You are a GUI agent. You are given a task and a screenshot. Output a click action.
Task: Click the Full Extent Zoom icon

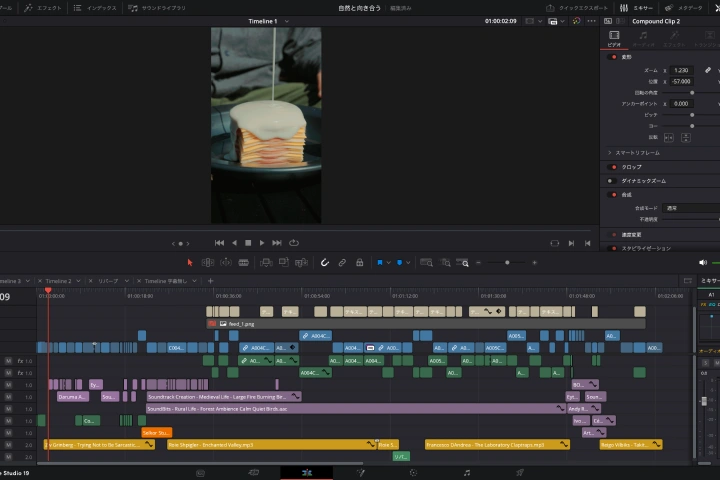coord(426,262)
